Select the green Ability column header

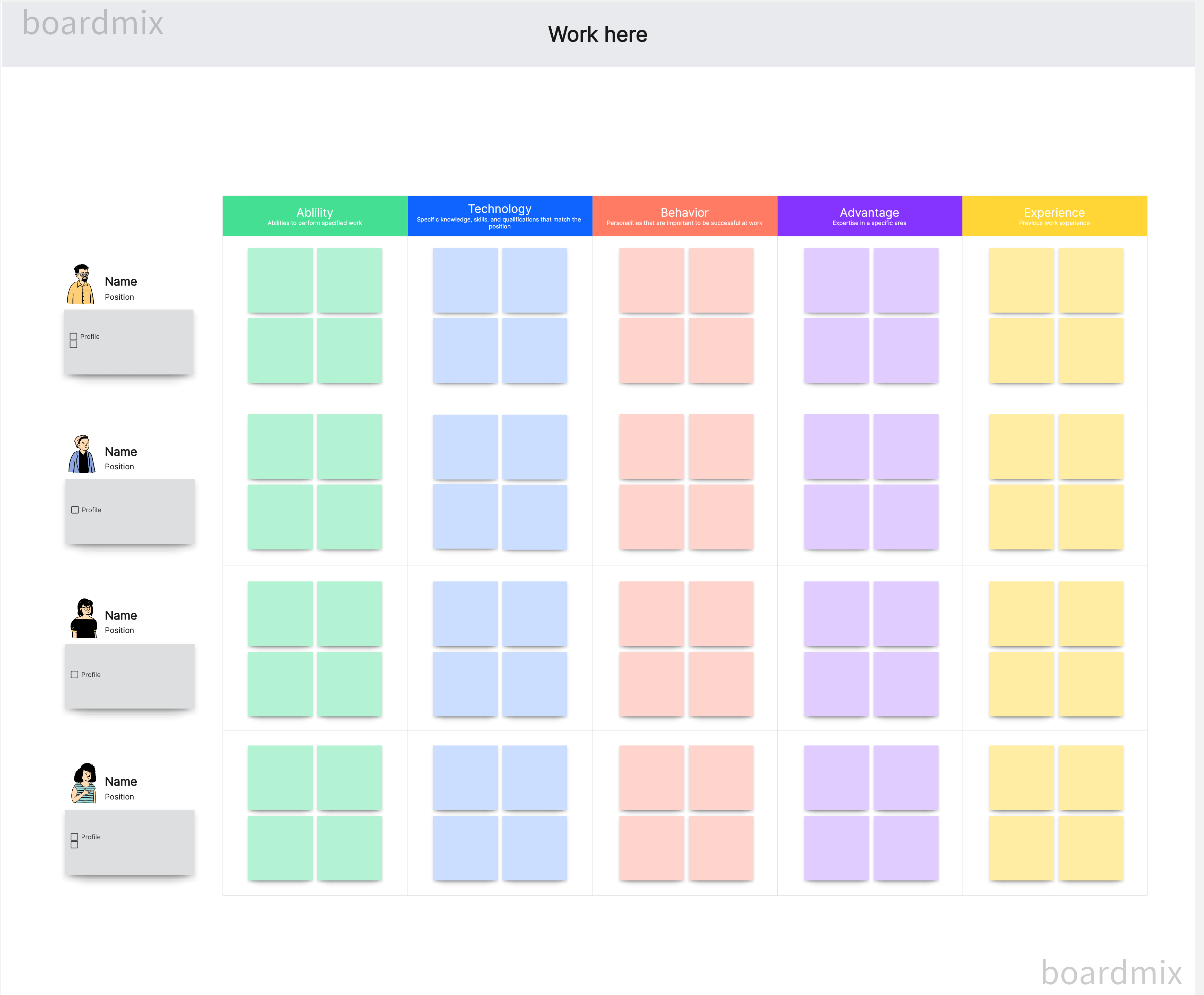point(315,216)
